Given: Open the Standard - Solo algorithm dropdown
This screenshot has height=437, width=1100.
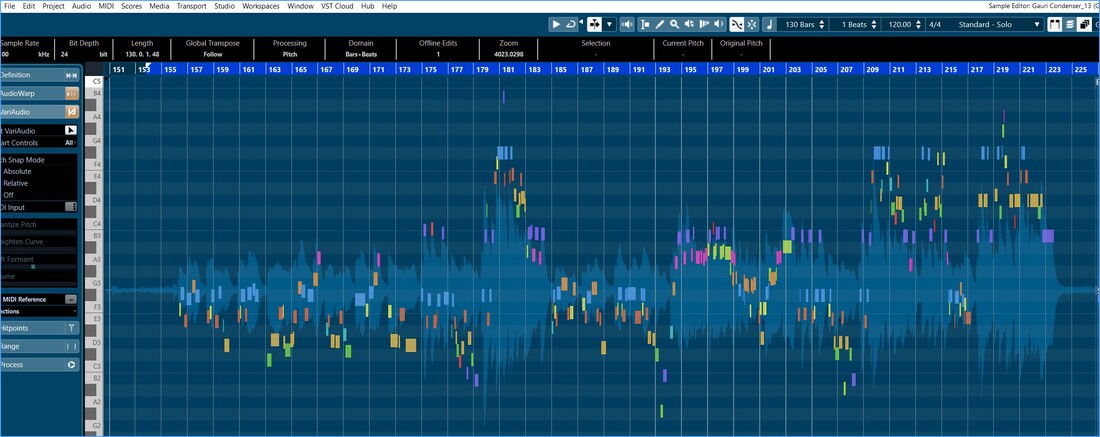Looking at the screenshot, I should coord(996,24).
